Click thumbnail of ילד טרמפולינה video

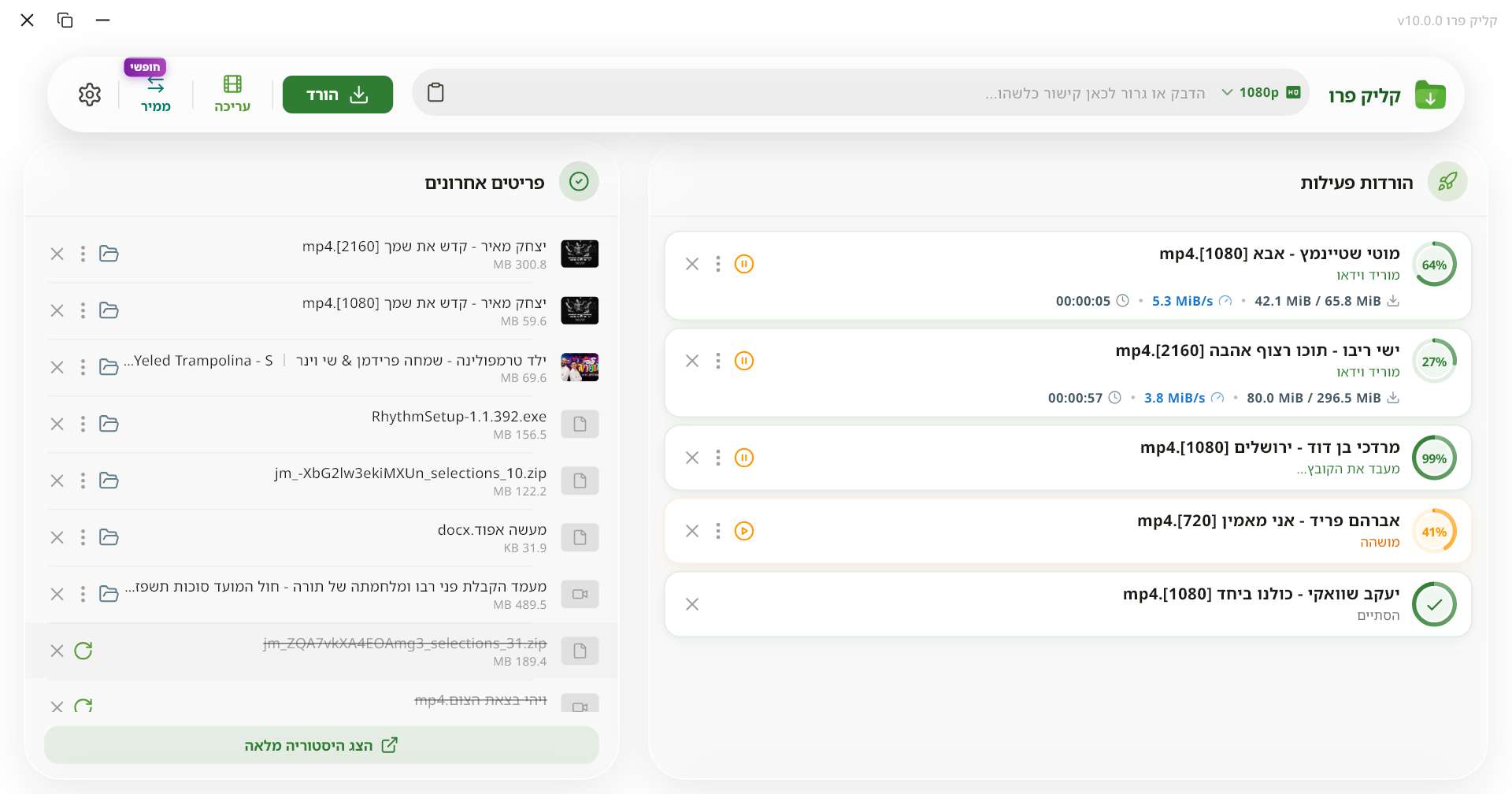click(580, 367)
